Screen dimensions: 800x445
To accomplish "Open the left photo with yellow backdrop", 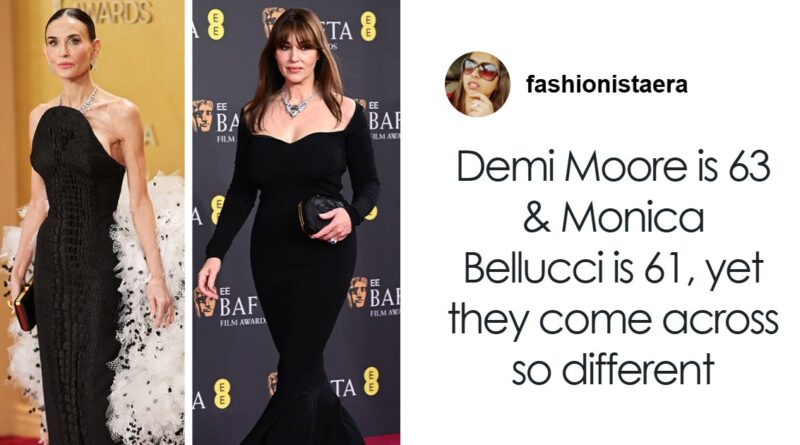I will 92,222.
